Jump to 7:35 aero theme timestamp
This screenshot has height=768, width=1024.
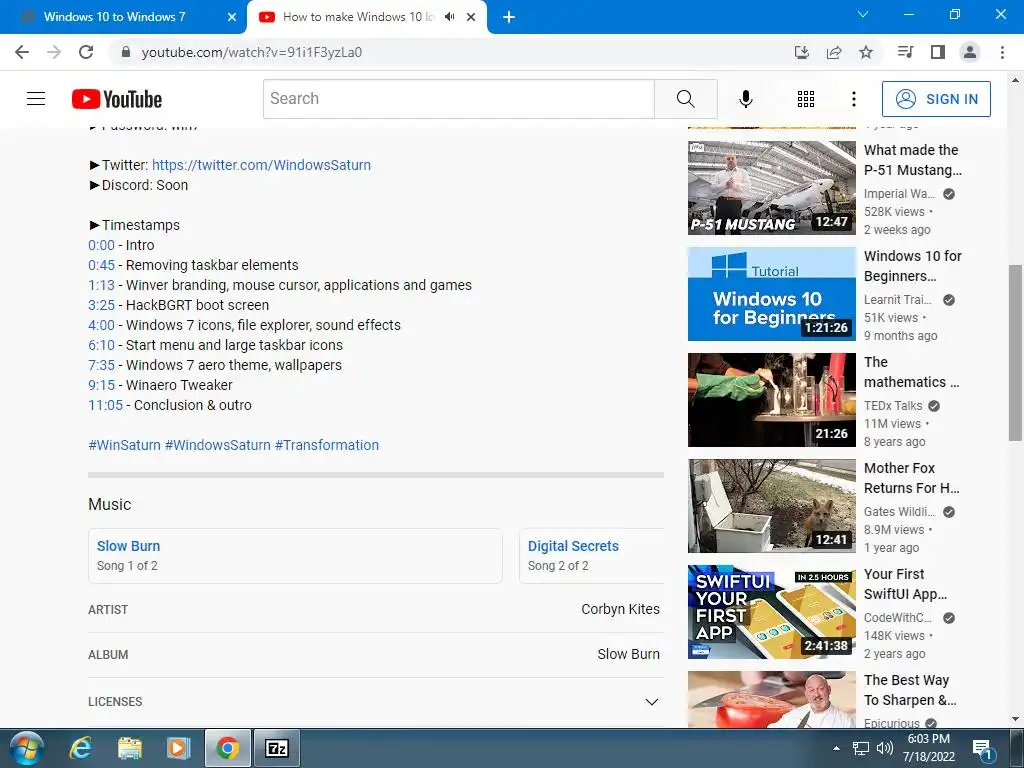(101, 365)
